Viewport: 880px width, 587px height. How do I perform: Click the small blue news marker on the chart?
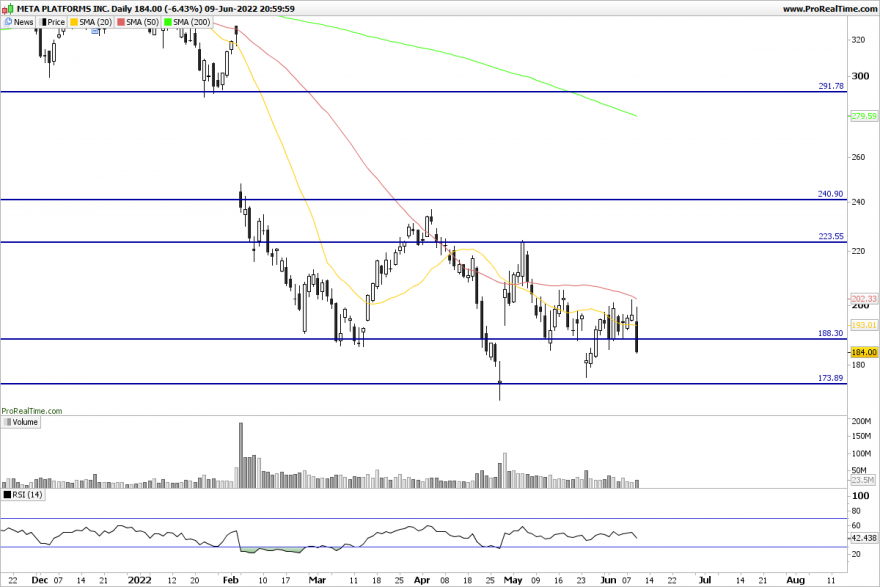click(95, 31)
